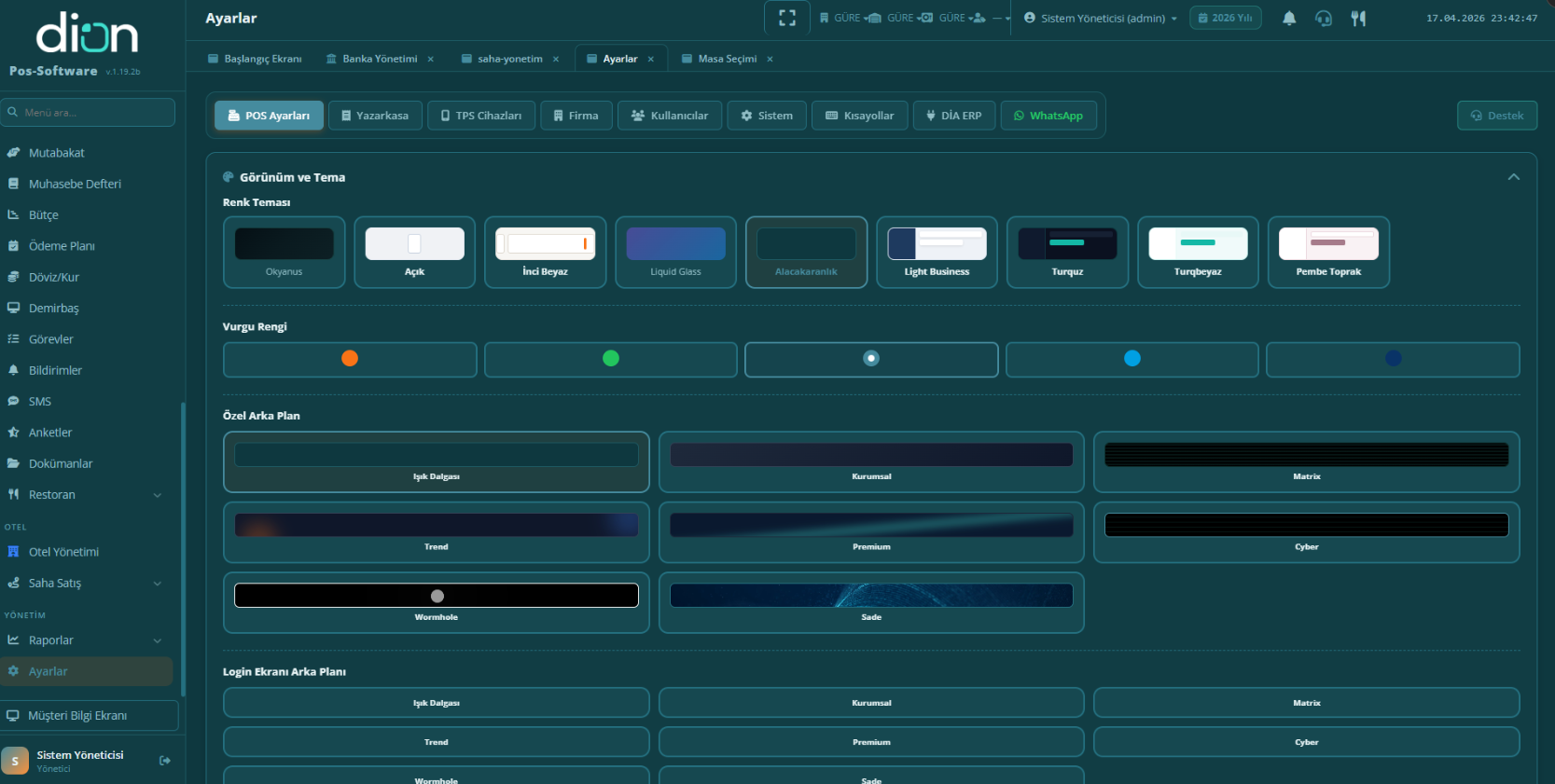The height and width of the screenshot is (784, 1555).
Task: Open the headset support icon in header
Action: point(1324,18)
